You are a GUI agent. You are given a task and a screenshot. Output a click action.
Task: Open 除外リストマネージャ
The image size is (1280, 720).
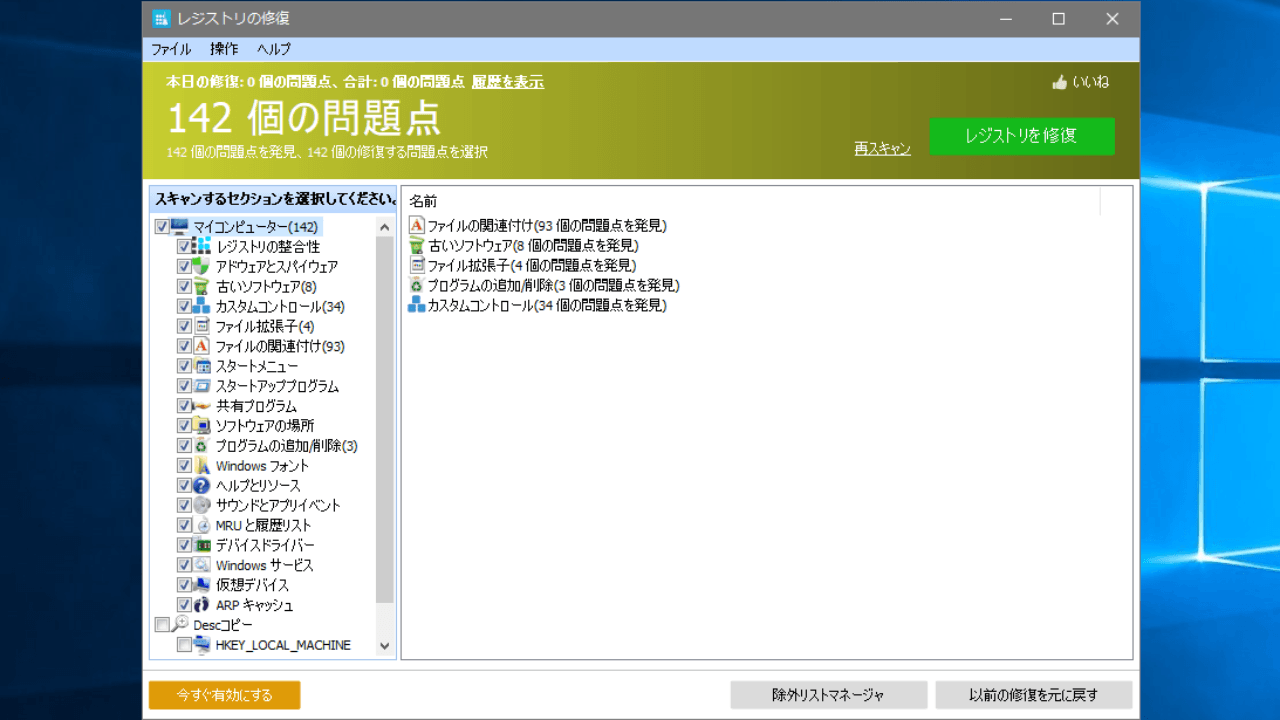(x=828, y=695)
